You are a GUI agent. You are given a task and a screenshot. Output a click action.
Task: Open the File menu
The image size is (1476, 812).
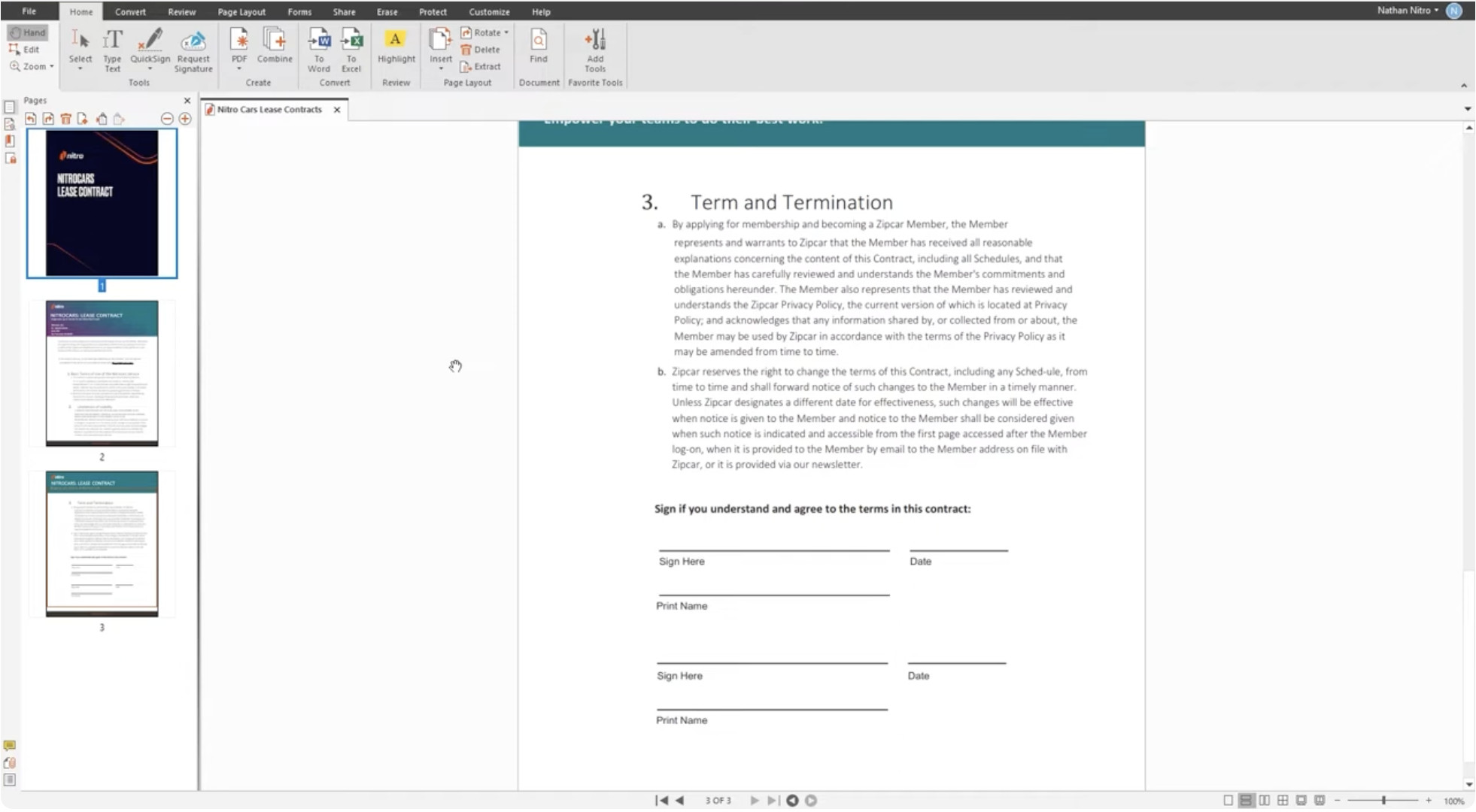point(29,11)
